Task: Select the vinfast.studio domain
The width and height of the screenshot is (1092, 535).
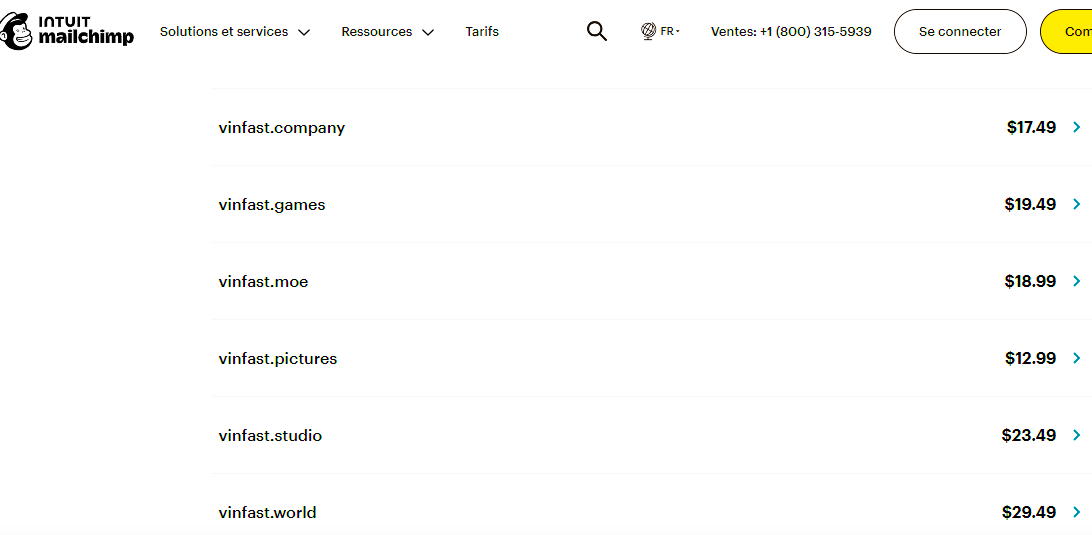Action: (270, 436)
